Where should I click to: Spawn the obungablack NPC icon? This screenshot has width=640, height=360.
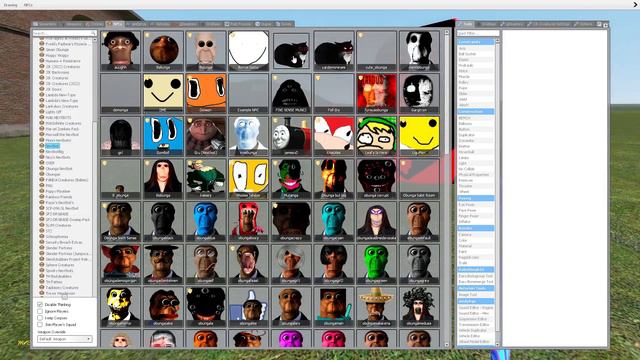tap(163, 221)
